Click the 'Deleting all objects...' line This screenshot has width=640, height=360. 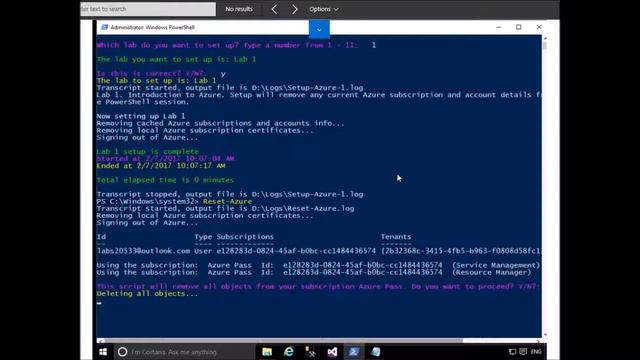coord(147,293)
